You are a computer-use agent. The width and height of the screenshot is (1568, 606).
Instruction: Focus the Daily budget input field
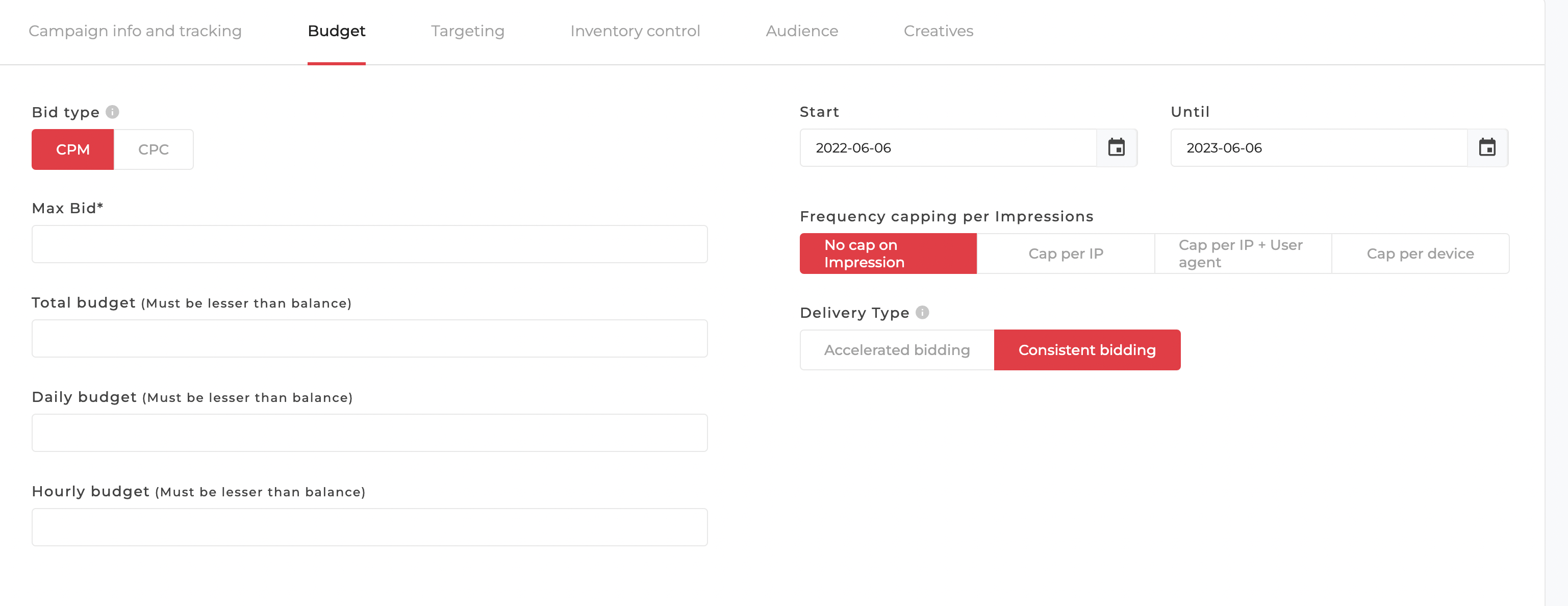(x=369, y=433)
